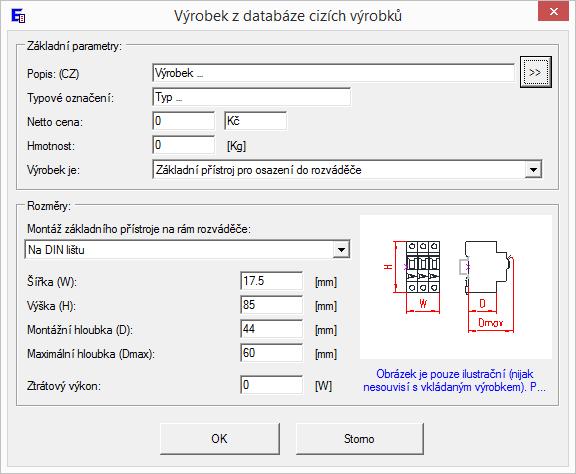The height and width of the screenshot is (474, 576).
Task: Confirm the dialog with the OK button
Action: coord(220,439)
